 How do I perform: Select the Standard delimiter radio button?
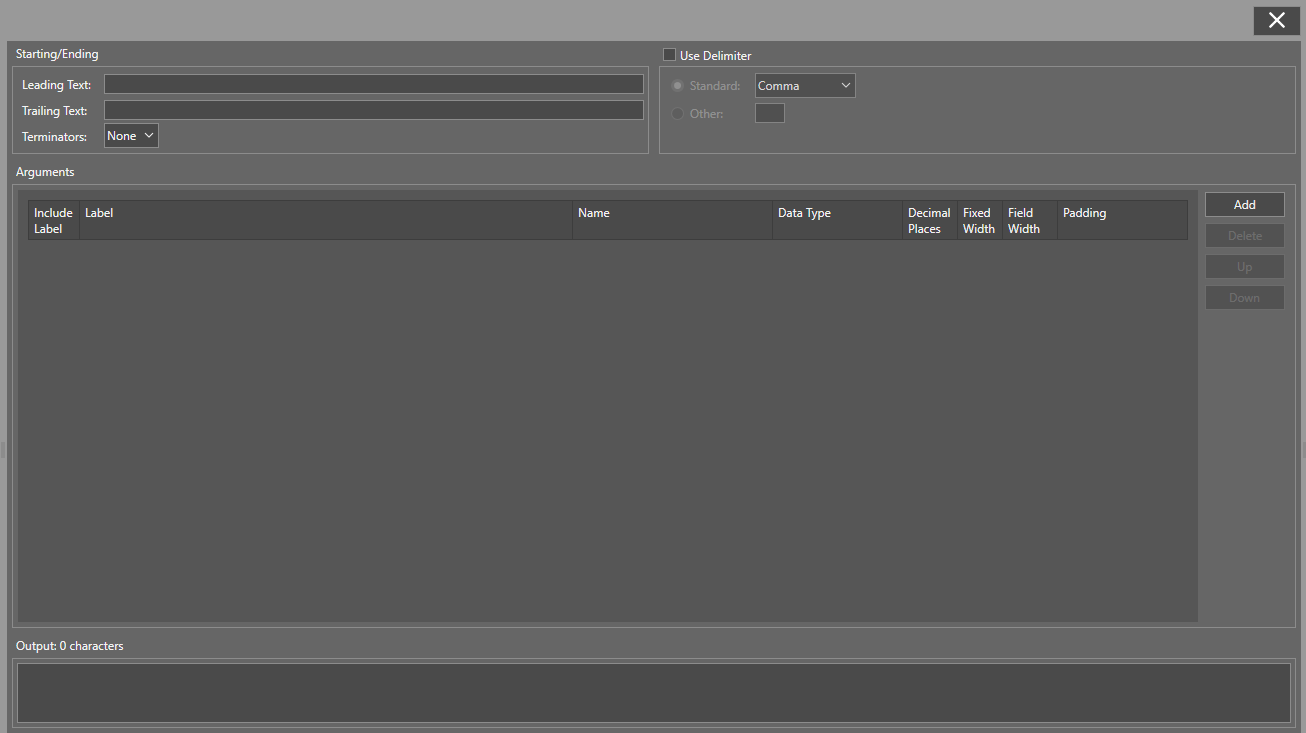click(678, 86)
